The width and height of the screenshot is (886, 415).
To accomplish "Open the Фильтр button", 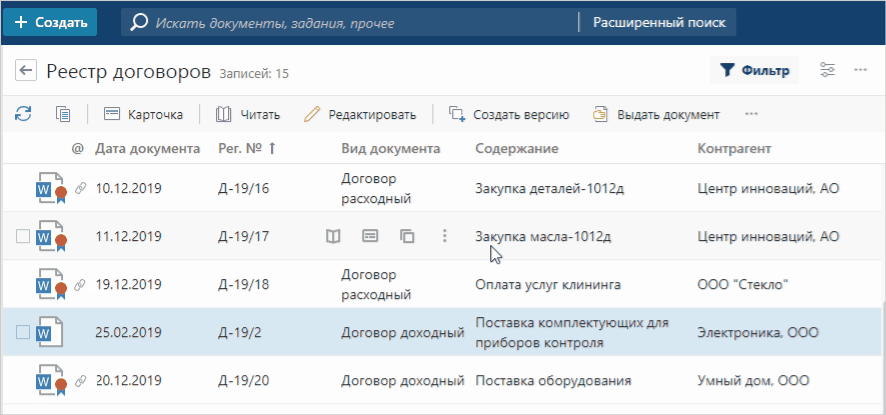I will (755, 70).
